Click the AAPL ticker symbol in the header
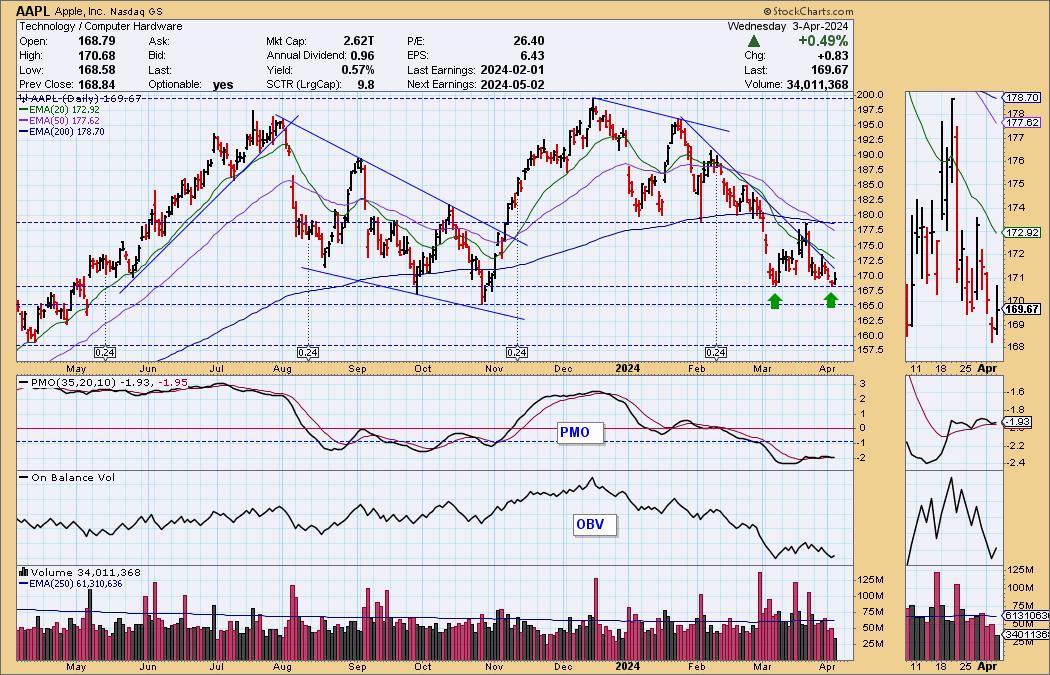 click(32, 11)
